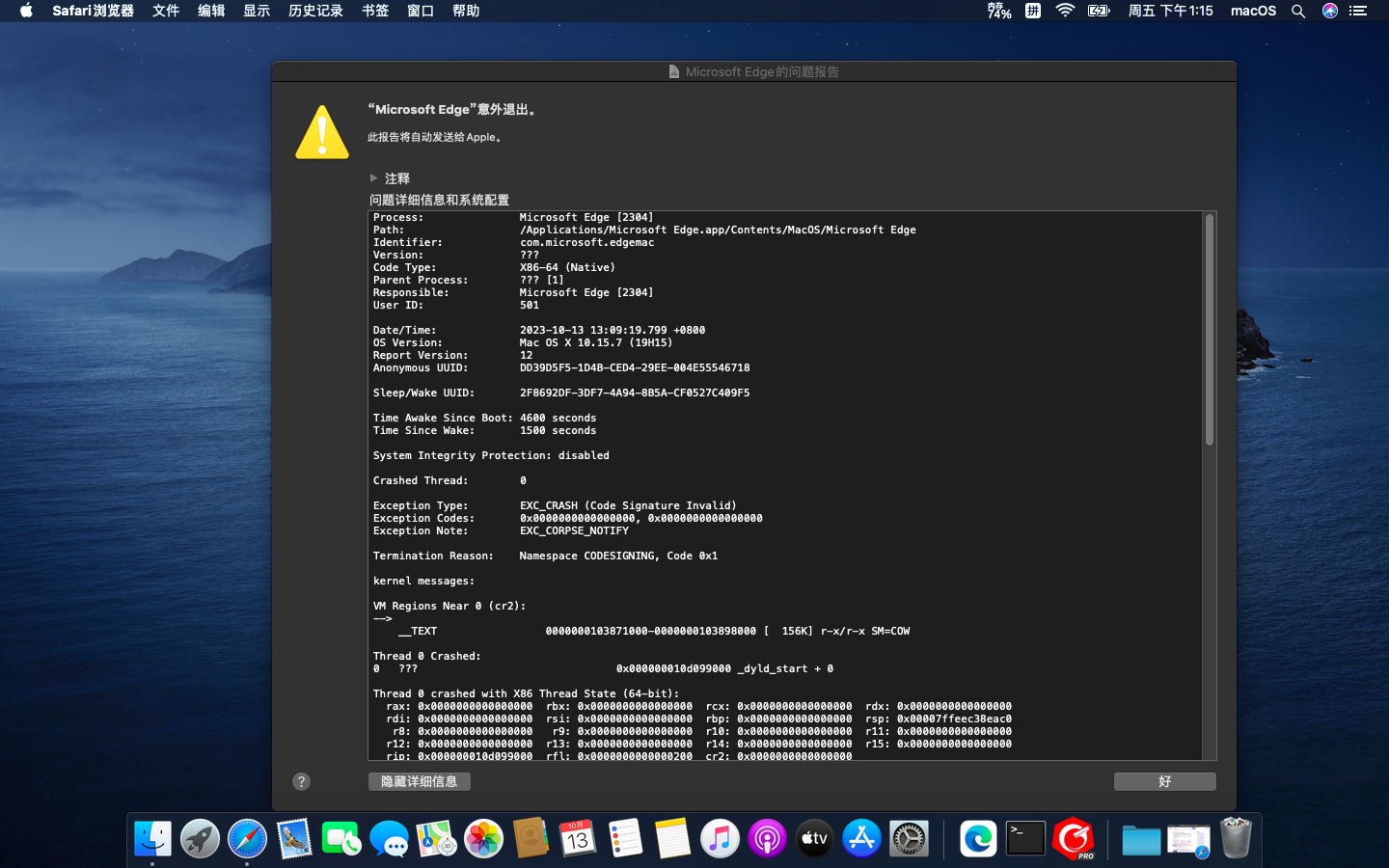The width and height of the screenshot is (1389, 868).
Task: Open the 书签 menu
Action: 375,11
